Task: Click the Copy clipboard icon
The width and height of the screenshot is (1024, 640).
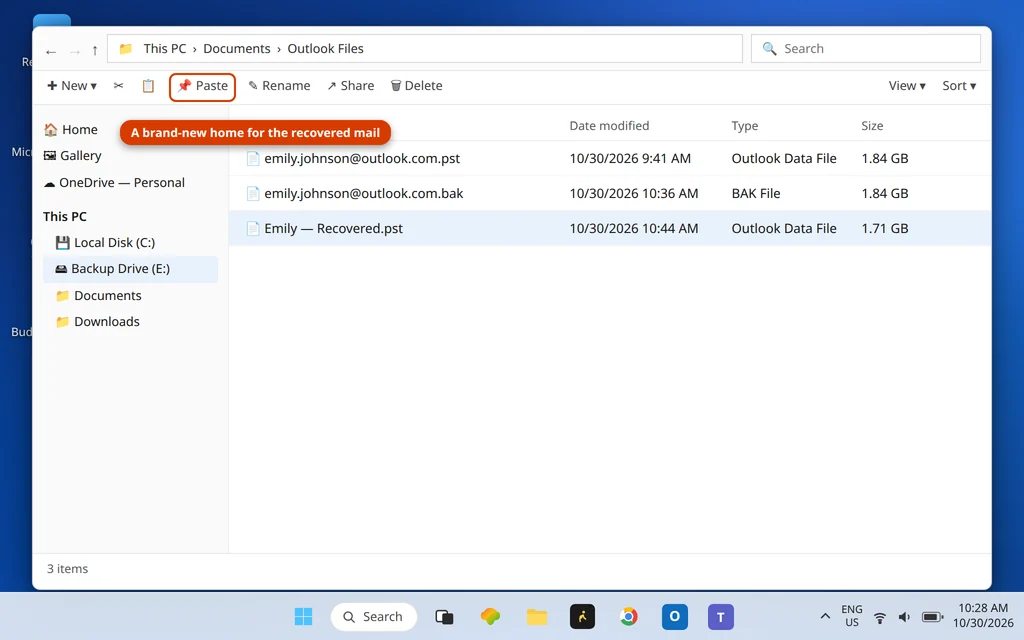Action: tap(148, 86)
